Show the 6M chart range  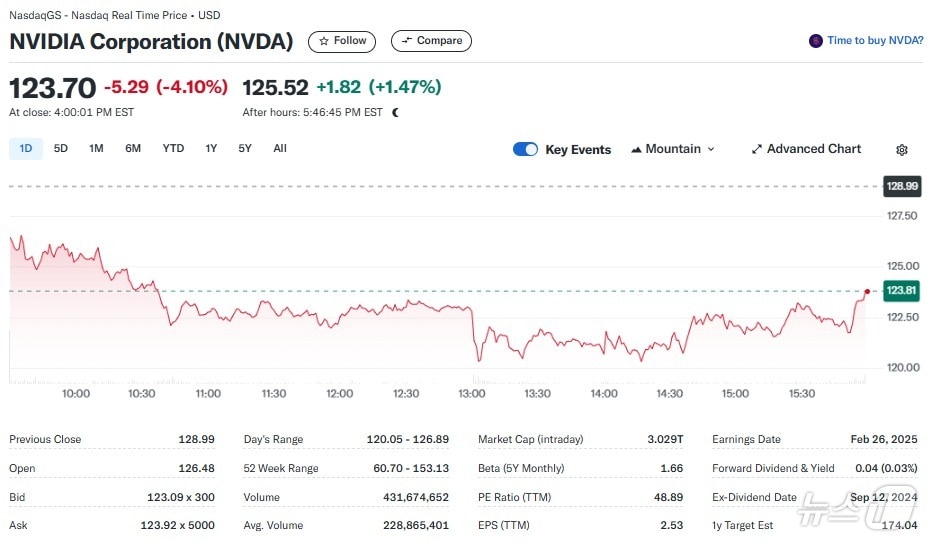(x=133, y=148)
